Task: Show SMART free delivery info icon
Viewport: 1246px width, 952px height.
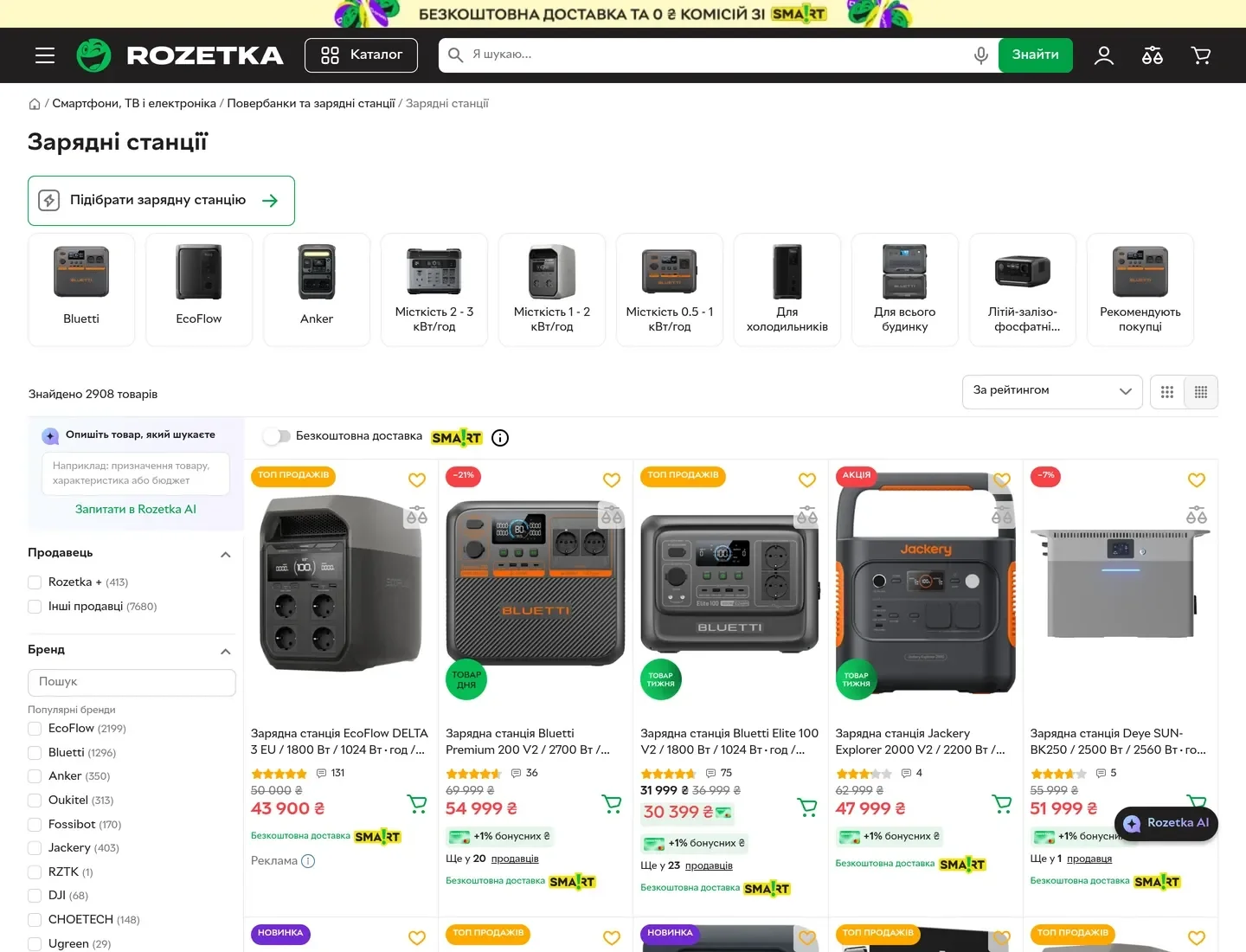Action: point(500,438)
